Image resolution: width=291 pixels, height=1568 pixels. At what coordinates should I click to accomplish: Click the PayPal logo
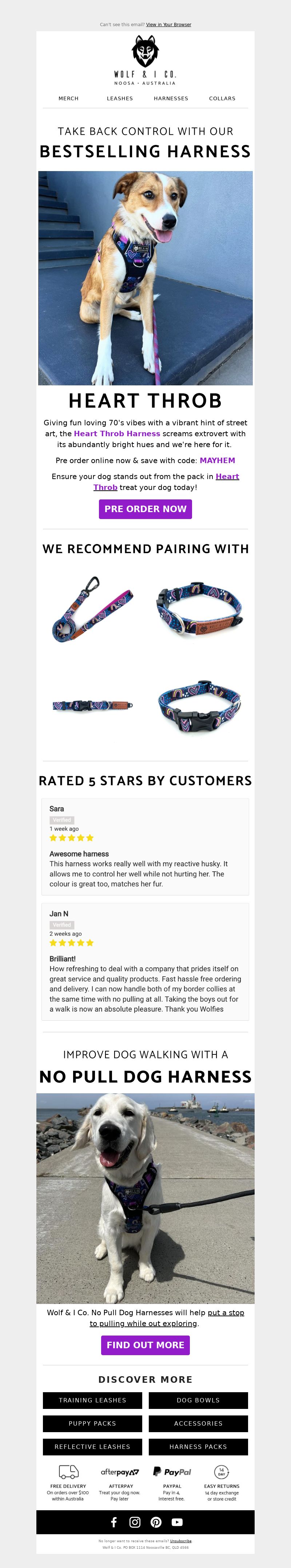[x=172, y=1472]
